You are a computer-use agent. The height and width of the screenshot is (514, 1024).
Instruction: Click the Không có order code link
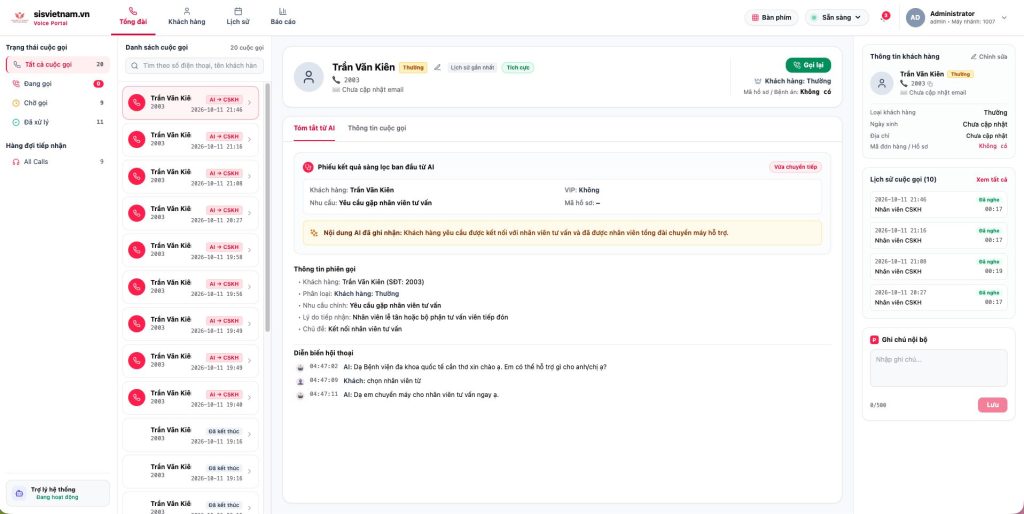tap(993, 146)
